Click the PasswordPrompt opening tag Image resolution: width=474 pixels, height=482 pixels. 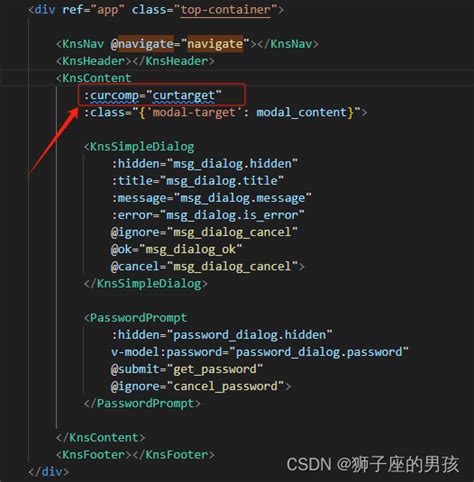[x=138, y=318]
